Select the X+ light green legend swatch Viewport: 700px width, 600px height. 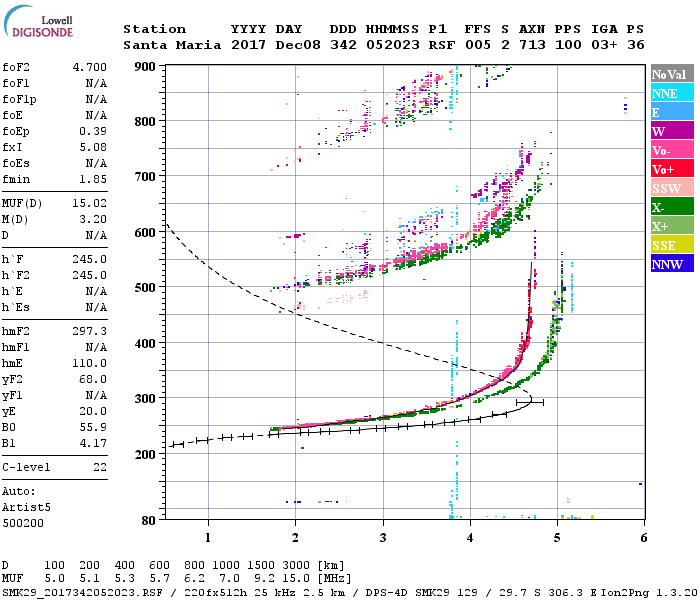click(672, 226)
